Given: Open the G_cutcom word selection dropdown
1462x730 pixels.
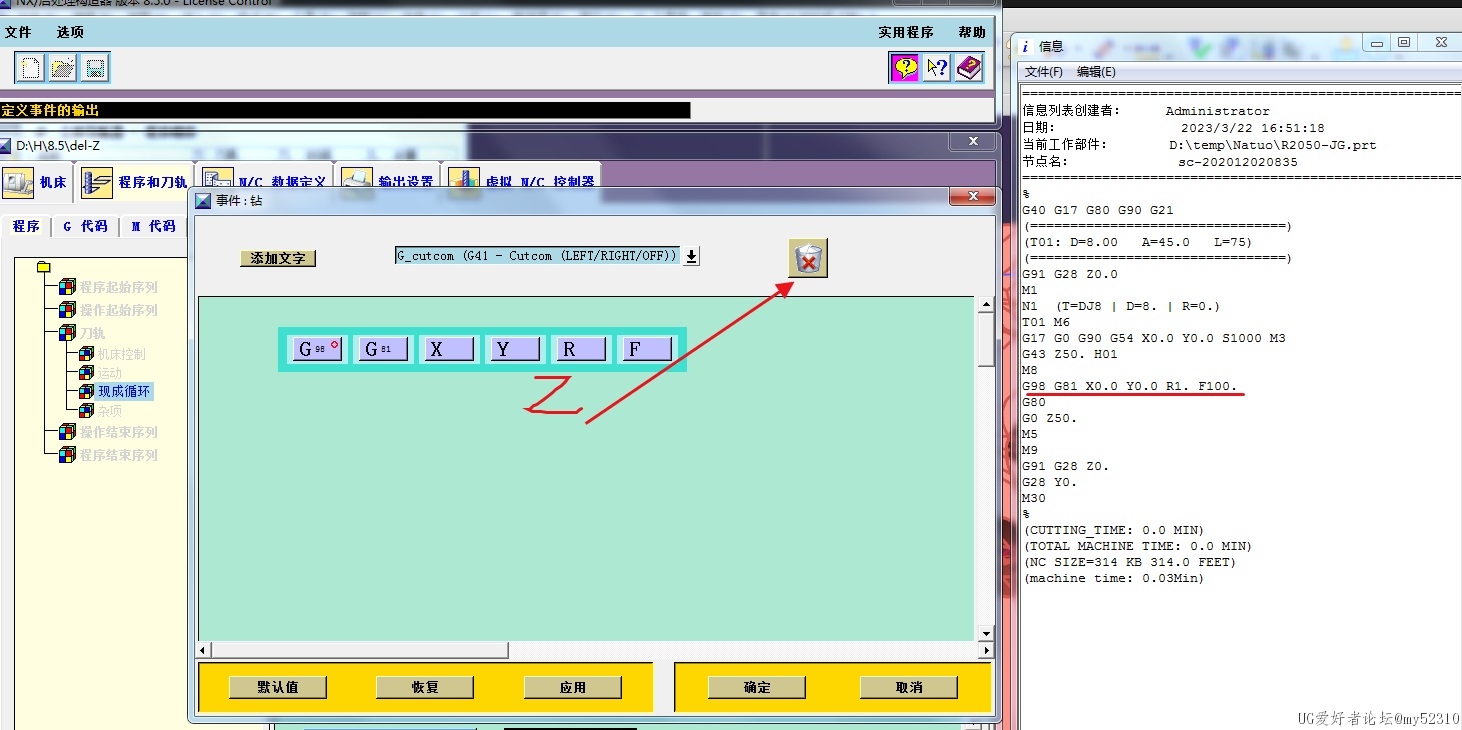Looking at the screenshot, I should coord(691,256).
